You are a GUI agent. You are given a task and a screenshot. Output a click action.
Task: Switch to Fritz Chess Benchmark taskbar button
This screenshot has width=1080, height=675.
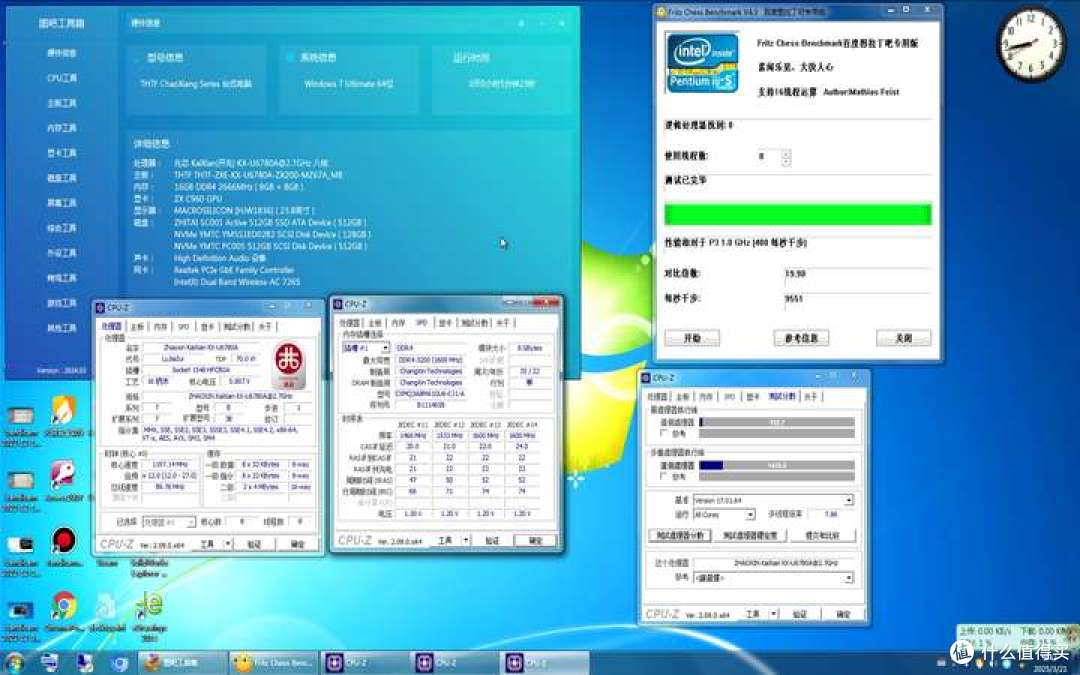tap(273, 663)
